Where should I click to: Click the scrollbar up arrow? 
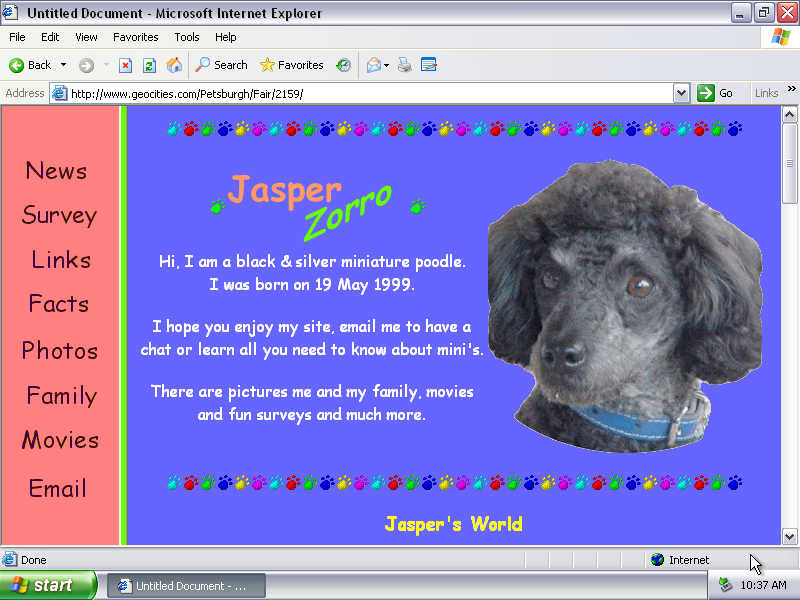point(789,115)
